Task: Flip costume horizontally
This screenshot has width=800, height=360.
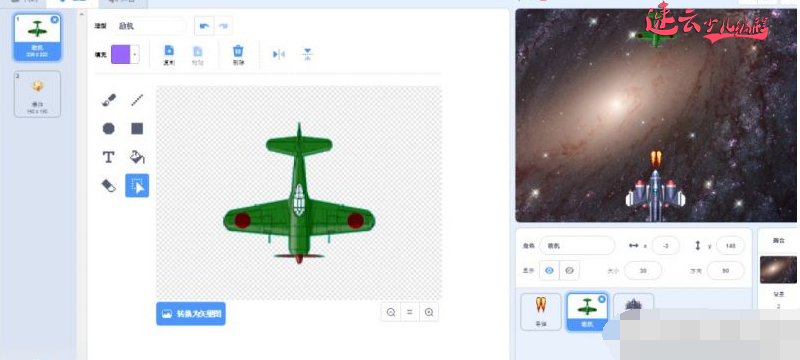Action: click(x=279, y=54)
